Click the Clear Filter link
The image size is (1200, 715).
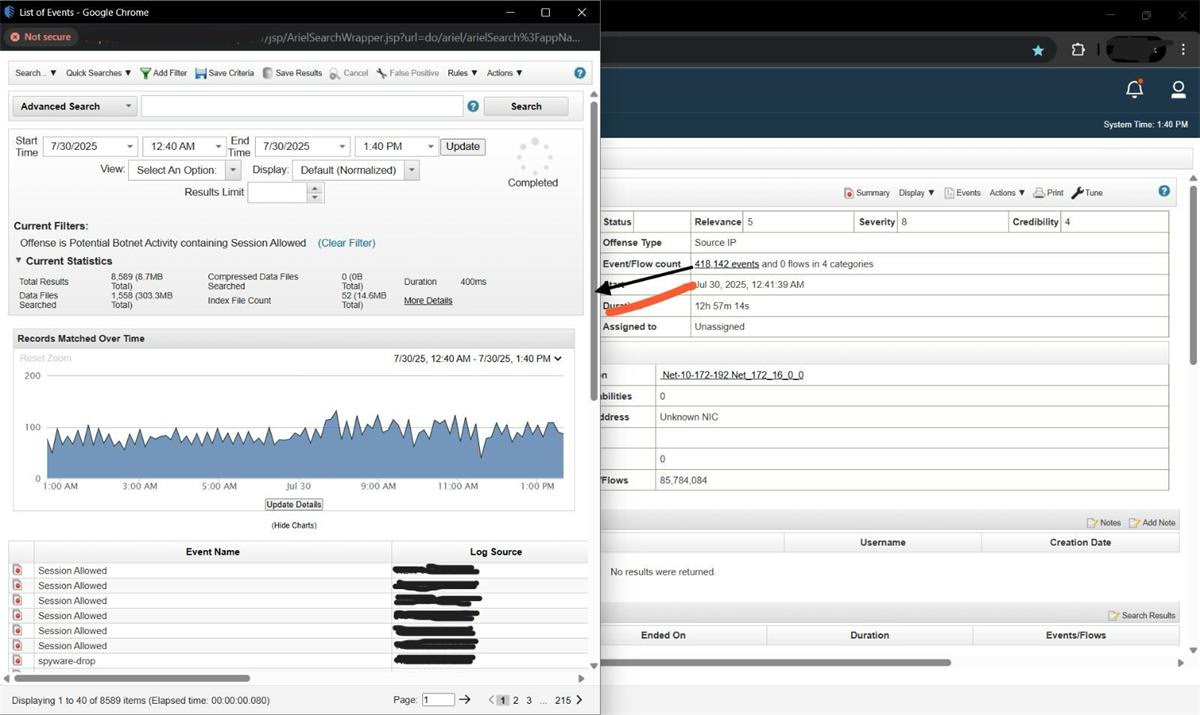tap(347, 243)
